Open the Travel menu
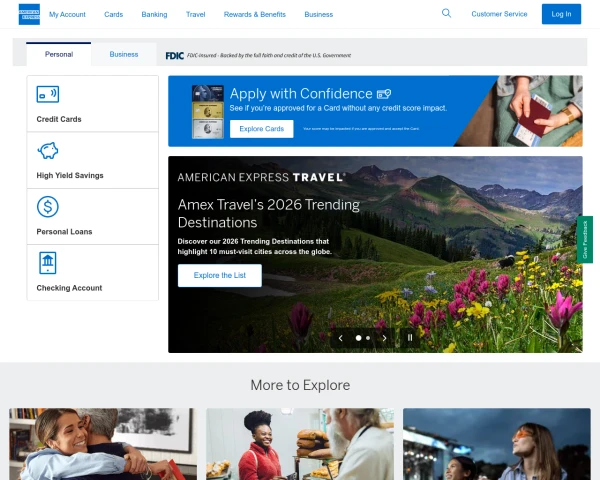The image size is (600, 480). point(196,15)
